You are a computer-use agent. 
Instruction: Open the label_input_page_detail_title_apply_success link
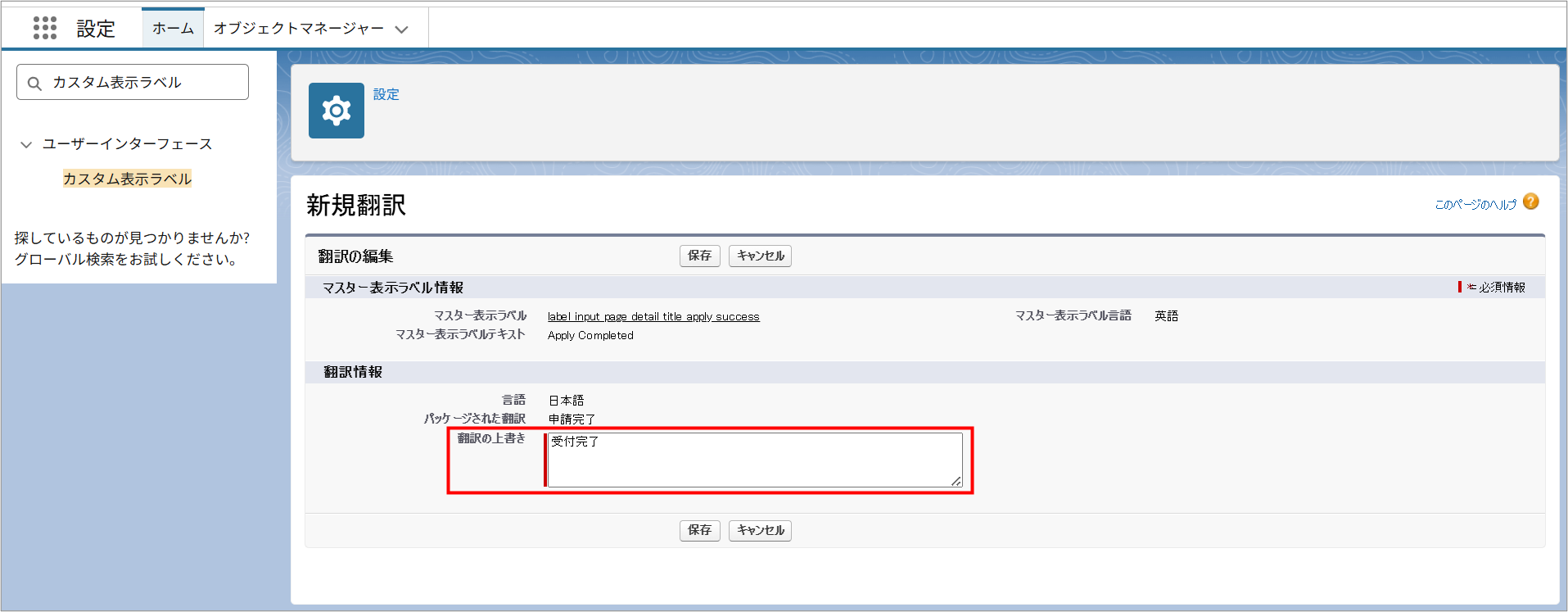pos(653,316)
